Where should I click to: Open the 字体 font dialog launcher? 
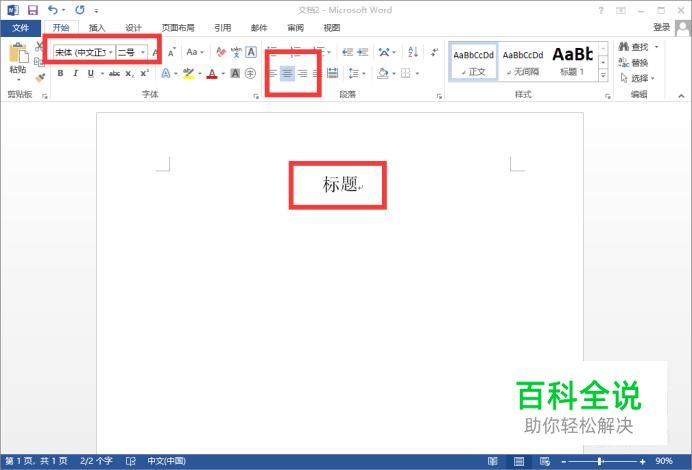256,96
